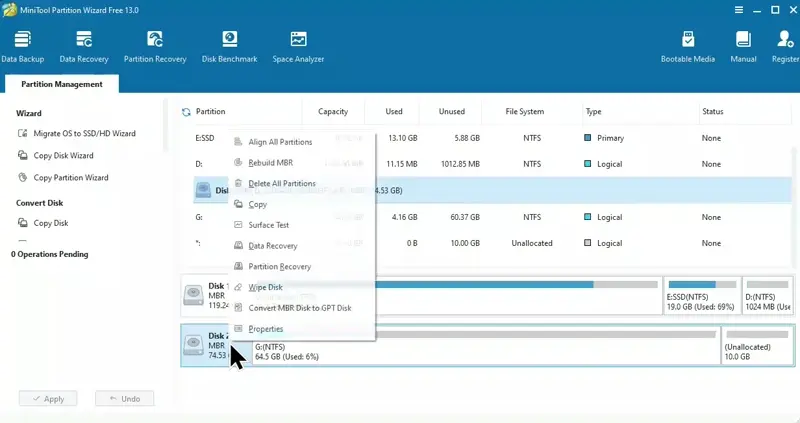This screenshot has width=800, height=423.
Task: Open the Manual
Action: pos(743,46)
